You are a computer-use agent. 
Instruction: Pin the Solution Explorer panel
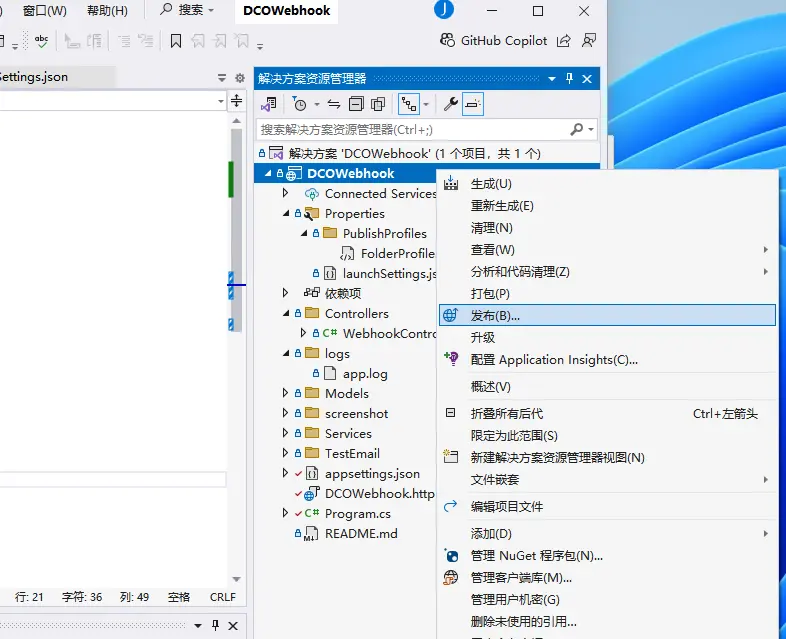point(569,78)
